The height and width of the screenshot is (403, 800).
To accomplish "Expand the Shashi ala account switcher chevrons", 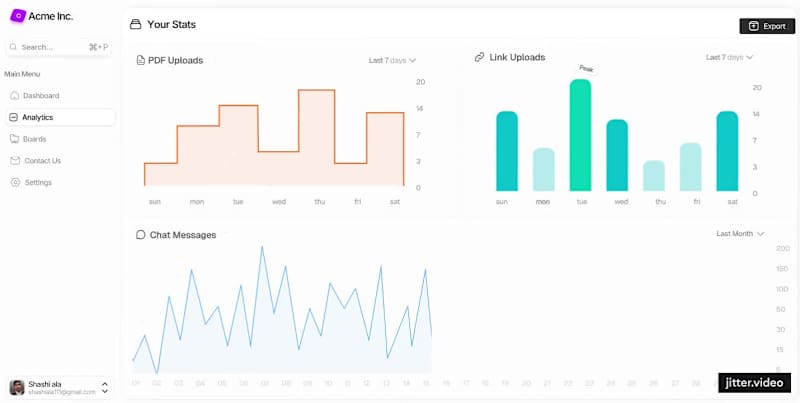I will (x=105, y=388).
